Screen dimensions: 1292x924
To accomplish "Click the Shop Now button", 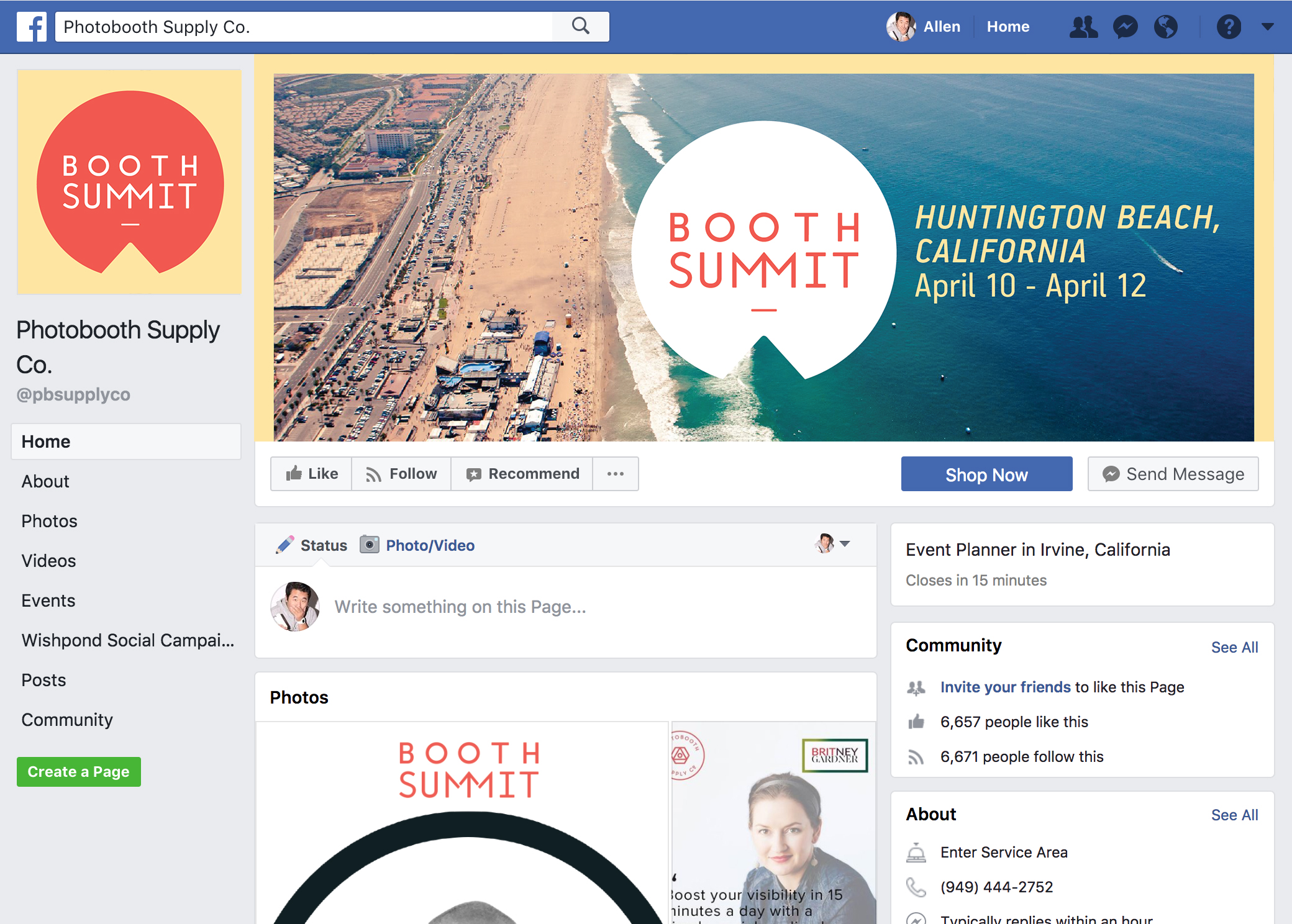I will [x=986, y=474].
